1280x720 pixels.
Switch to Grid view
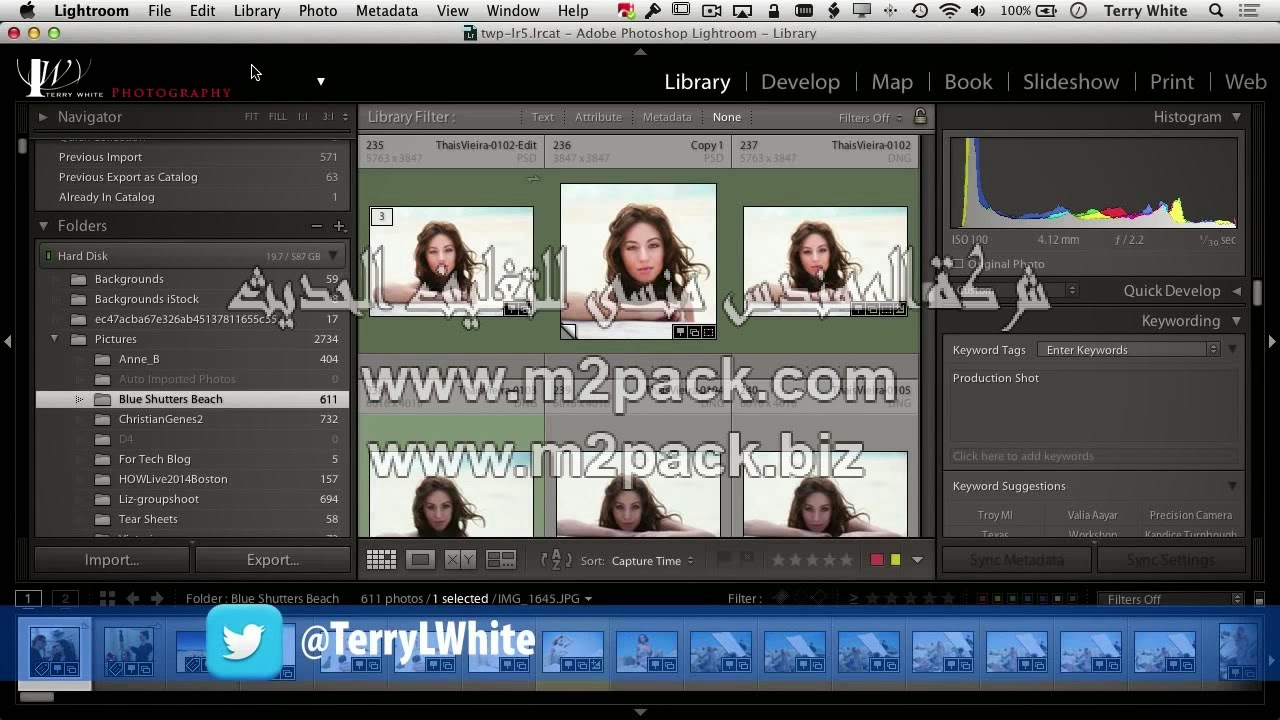pyautogui.click(x=381, y=560)
